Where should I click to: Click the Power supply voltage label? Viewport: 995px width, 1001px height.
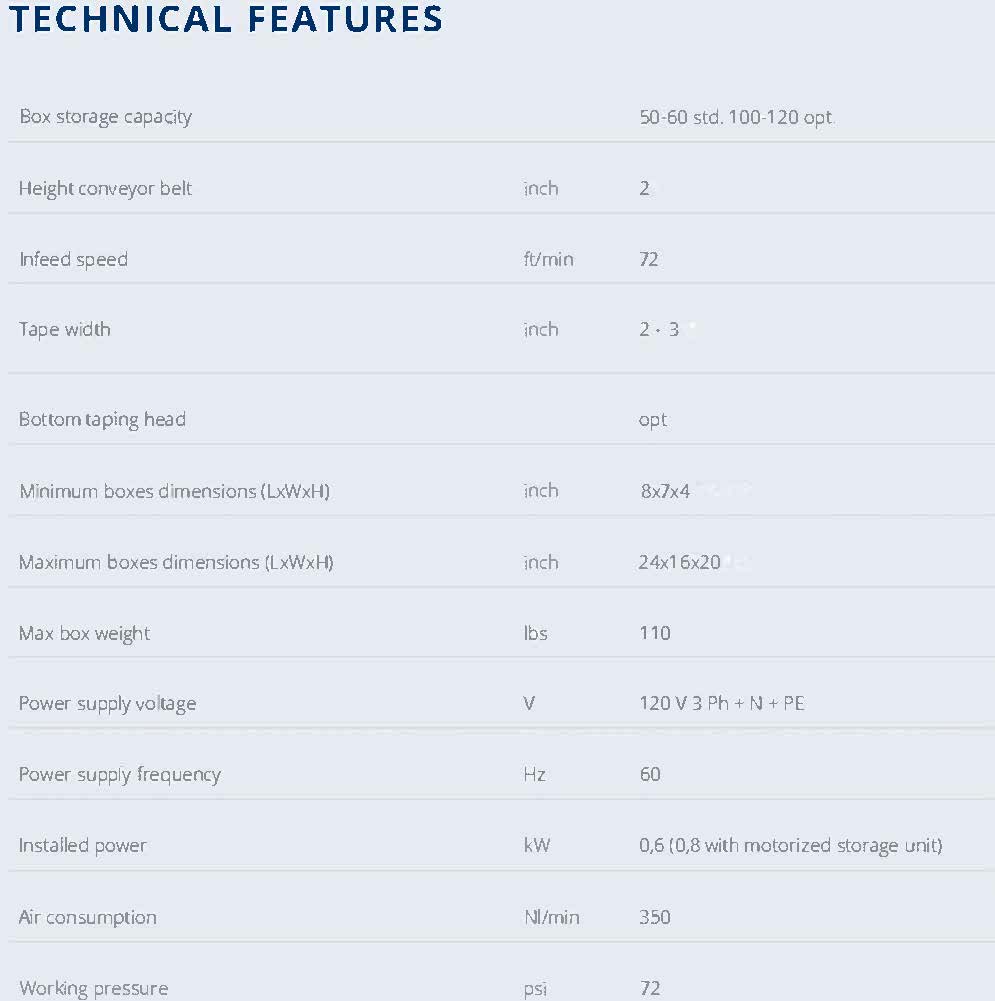pyautogui.click(x=107, y=704)
